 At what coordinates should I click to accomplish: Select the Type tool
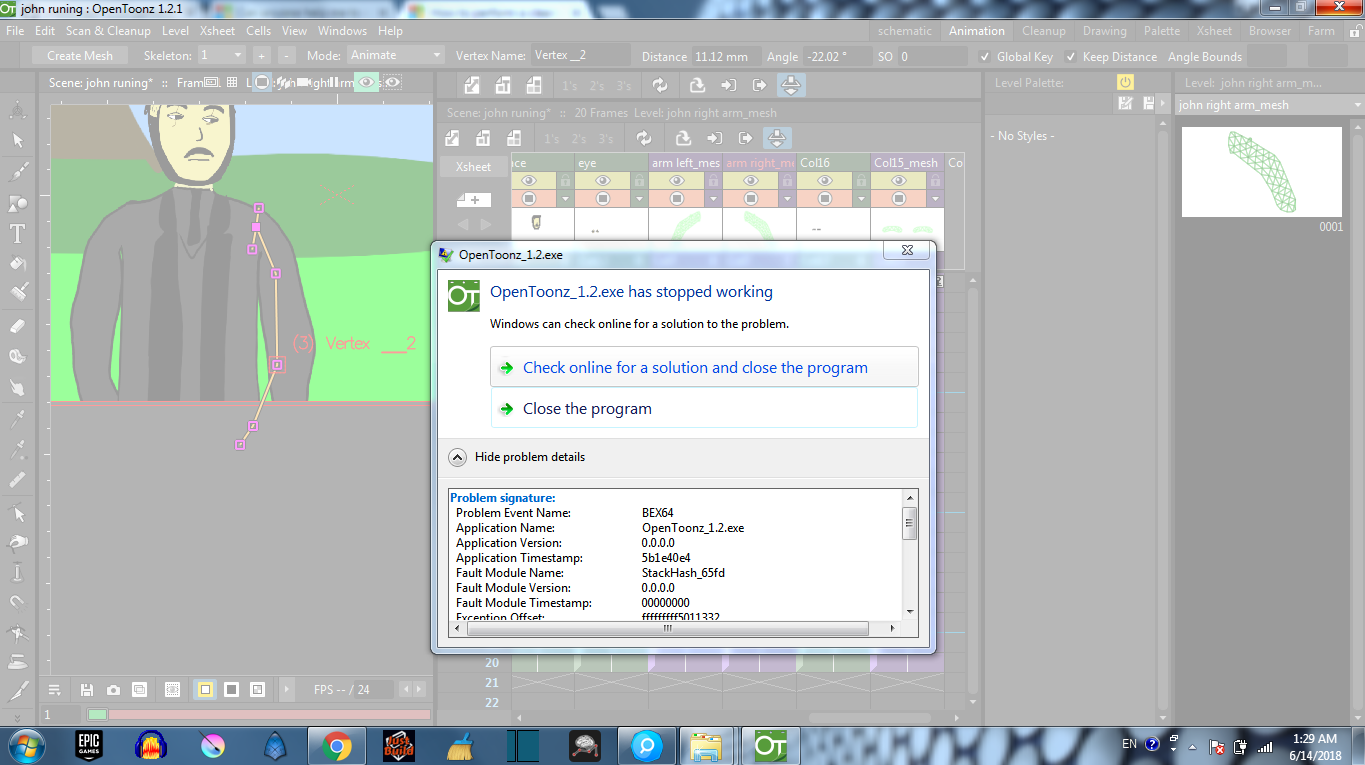[15, 234]
